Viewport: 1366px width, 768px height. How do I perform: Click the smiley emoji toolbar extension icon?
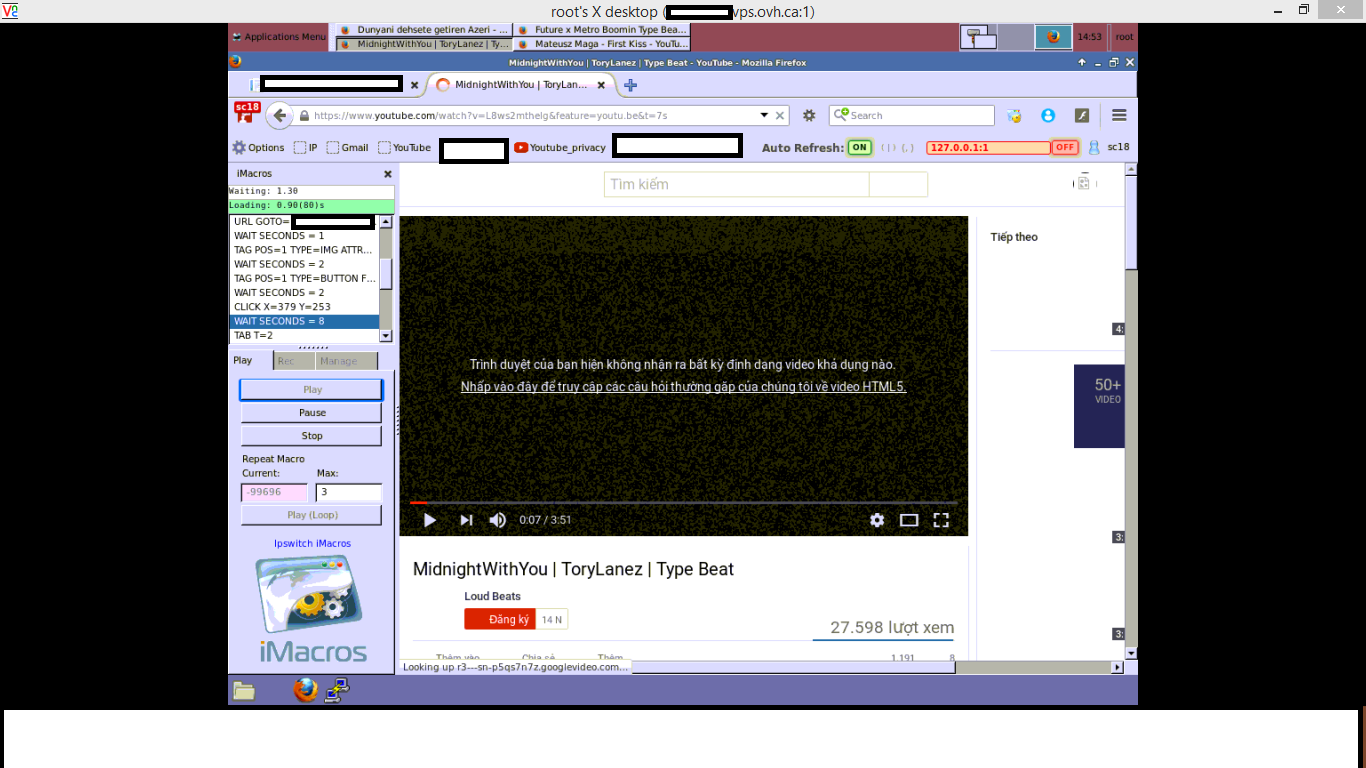pyautogui.click(x=1015, y=115)
